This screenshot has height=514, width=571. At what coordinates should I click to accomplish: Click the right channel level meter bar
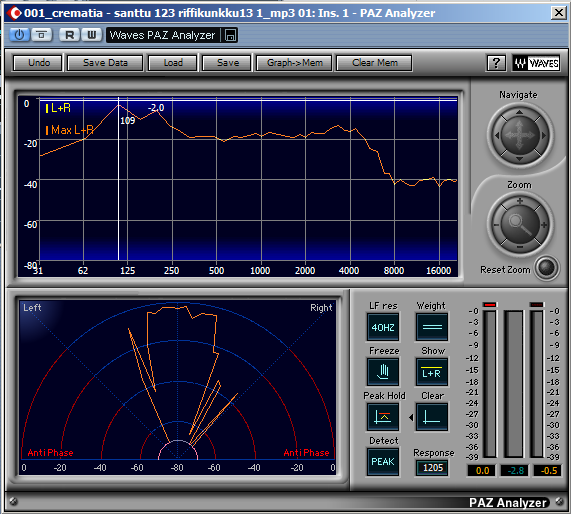point(537,384)
